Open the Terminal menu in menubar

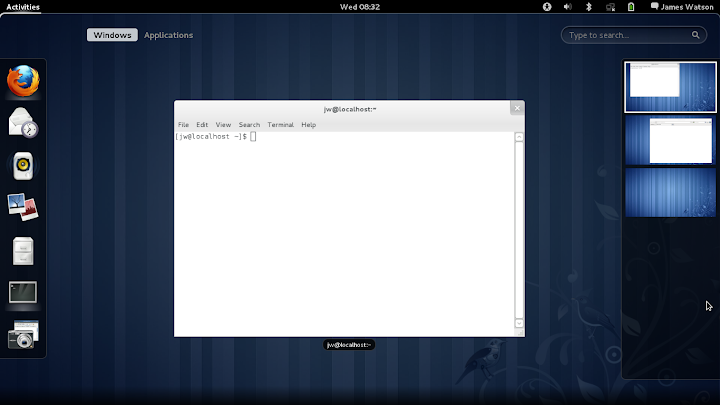pos(281,124)
